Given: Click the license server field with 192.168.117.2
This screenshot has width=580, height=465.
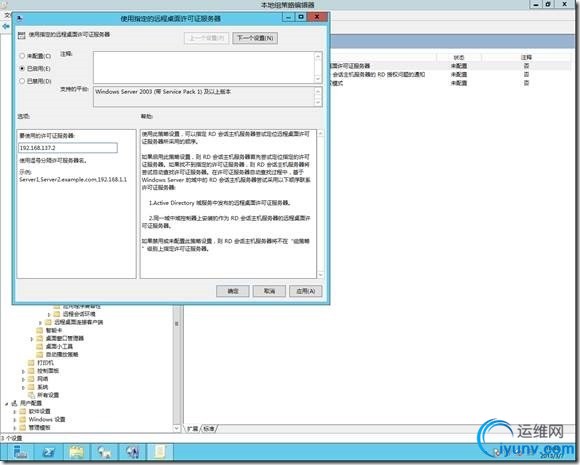Looking at the screenshot, I should [68, 148].
